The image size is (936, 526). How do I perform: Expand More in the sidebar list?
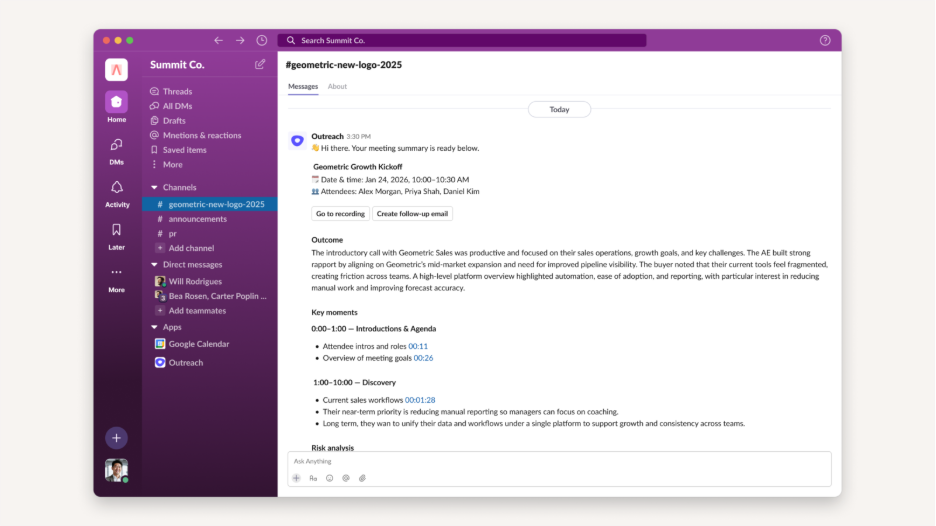click(167, 165)
